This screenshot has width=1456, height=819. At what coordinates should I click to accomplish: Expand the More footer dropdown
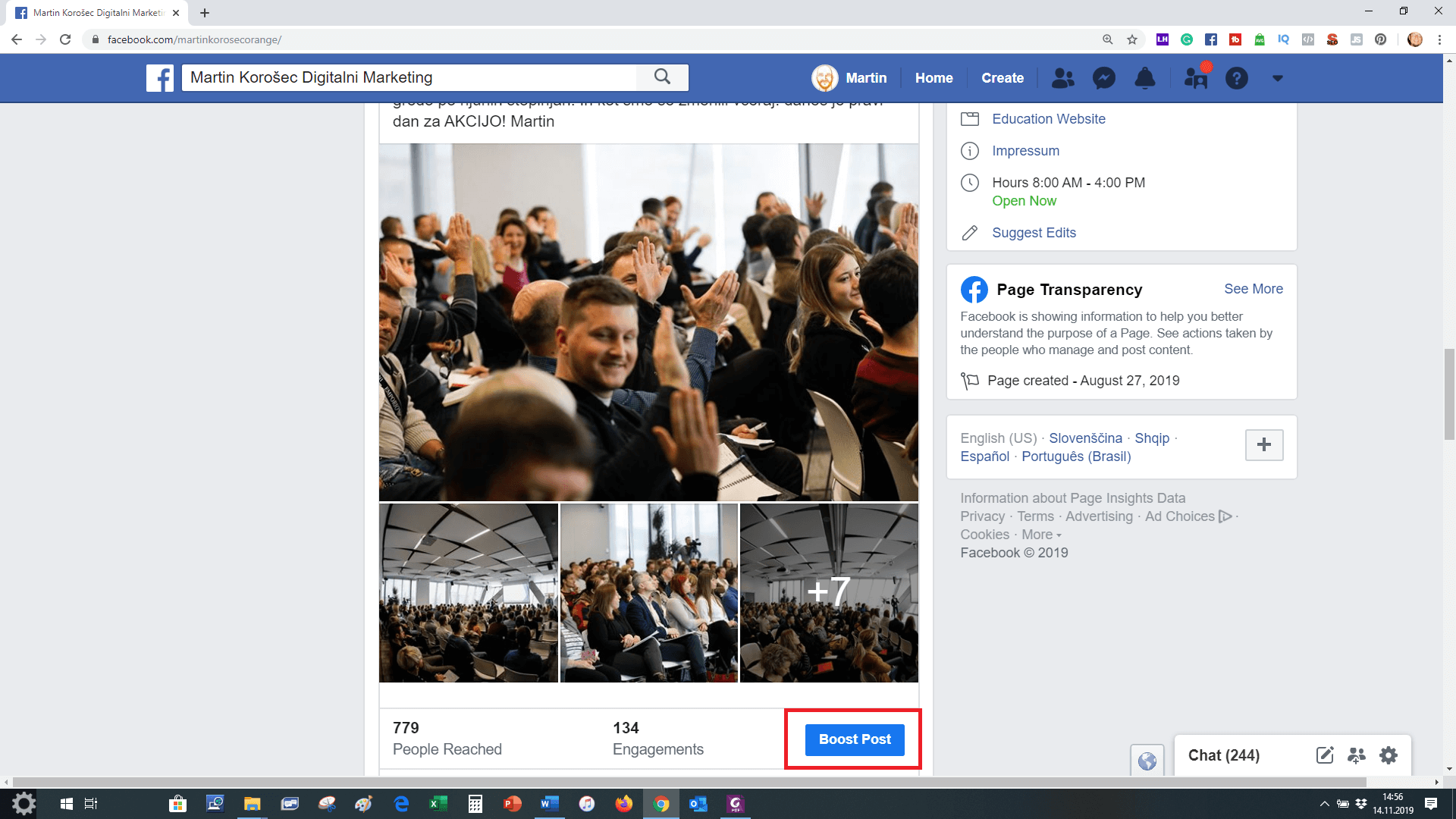click(1041, 535)
